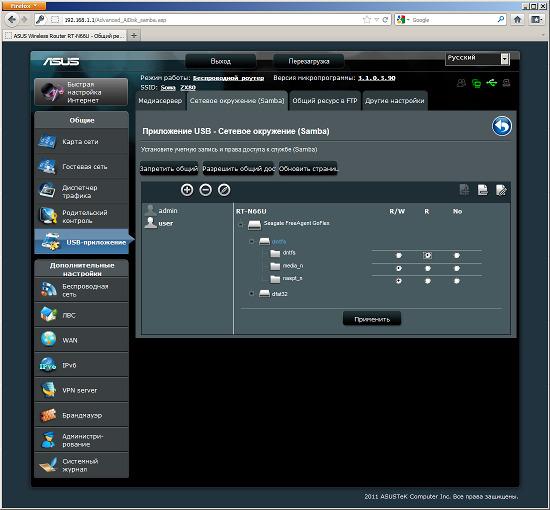This screenshot has height=510, width=550.
Task: Open Брандмауэр settings
Action: (x=81, y=415)
